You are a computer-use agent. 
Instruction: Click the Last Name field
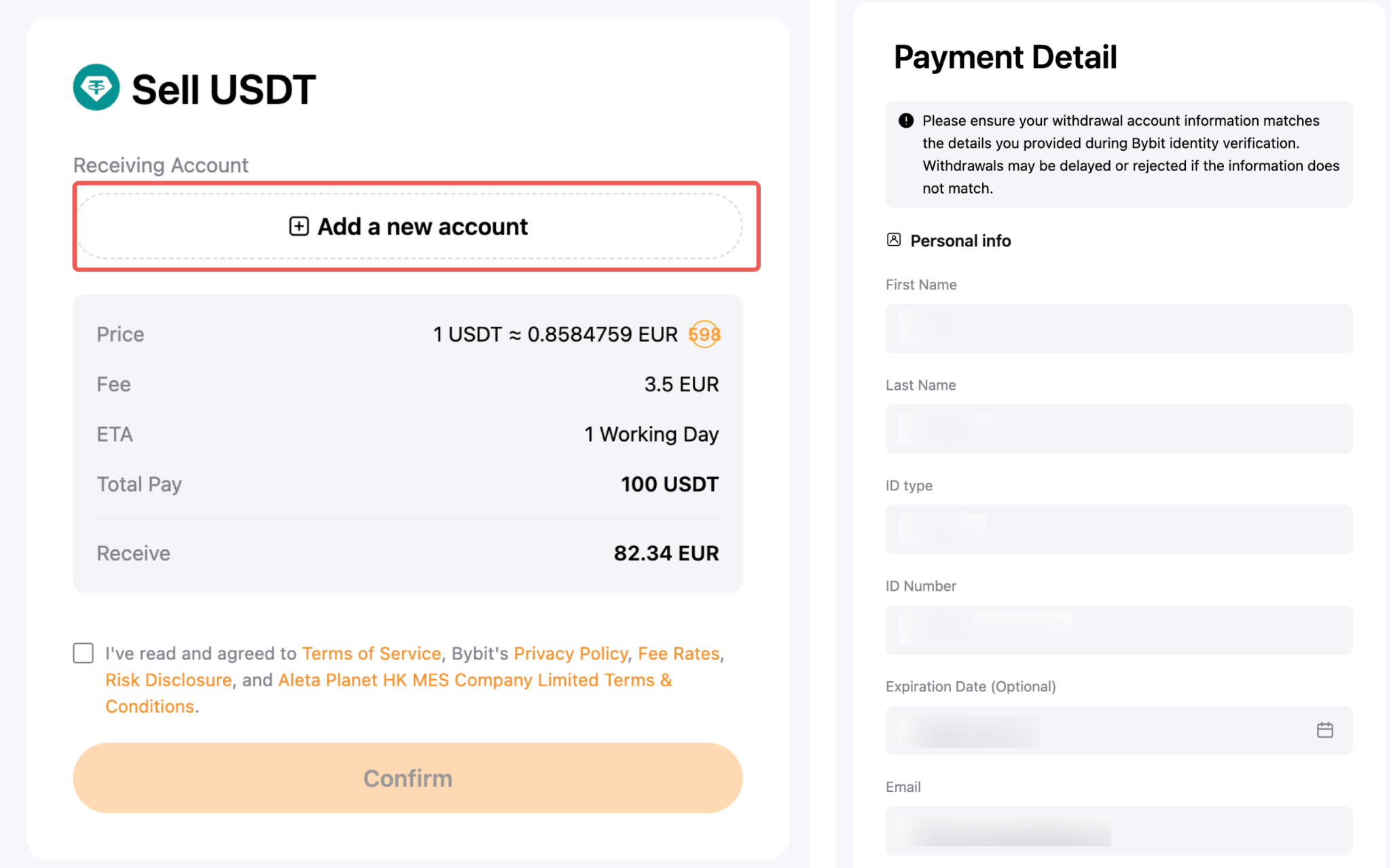(1119, 429)
